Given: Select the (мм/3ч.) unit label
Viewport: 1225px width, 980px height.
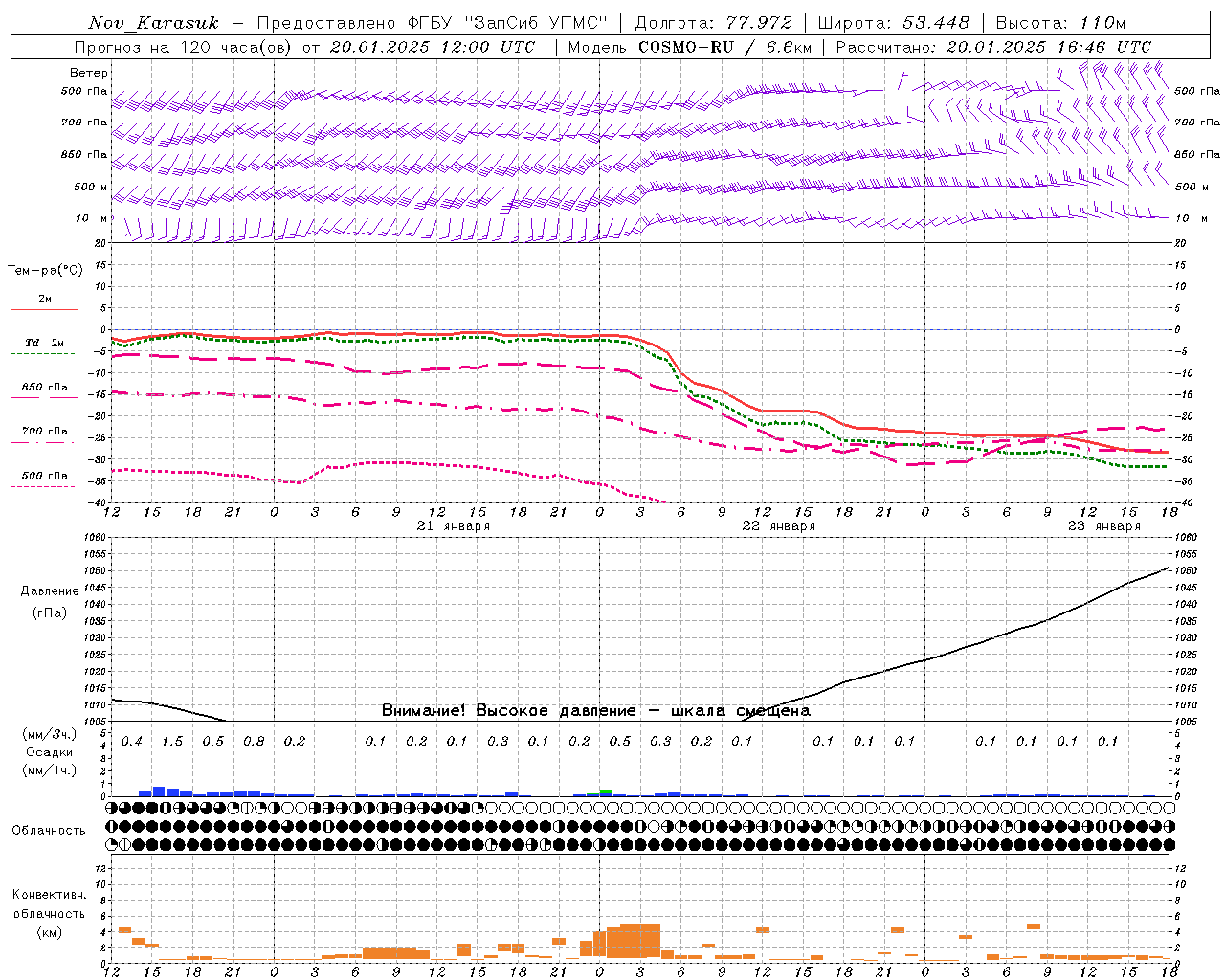Looking at the screenshot, I should click(49, 734).
